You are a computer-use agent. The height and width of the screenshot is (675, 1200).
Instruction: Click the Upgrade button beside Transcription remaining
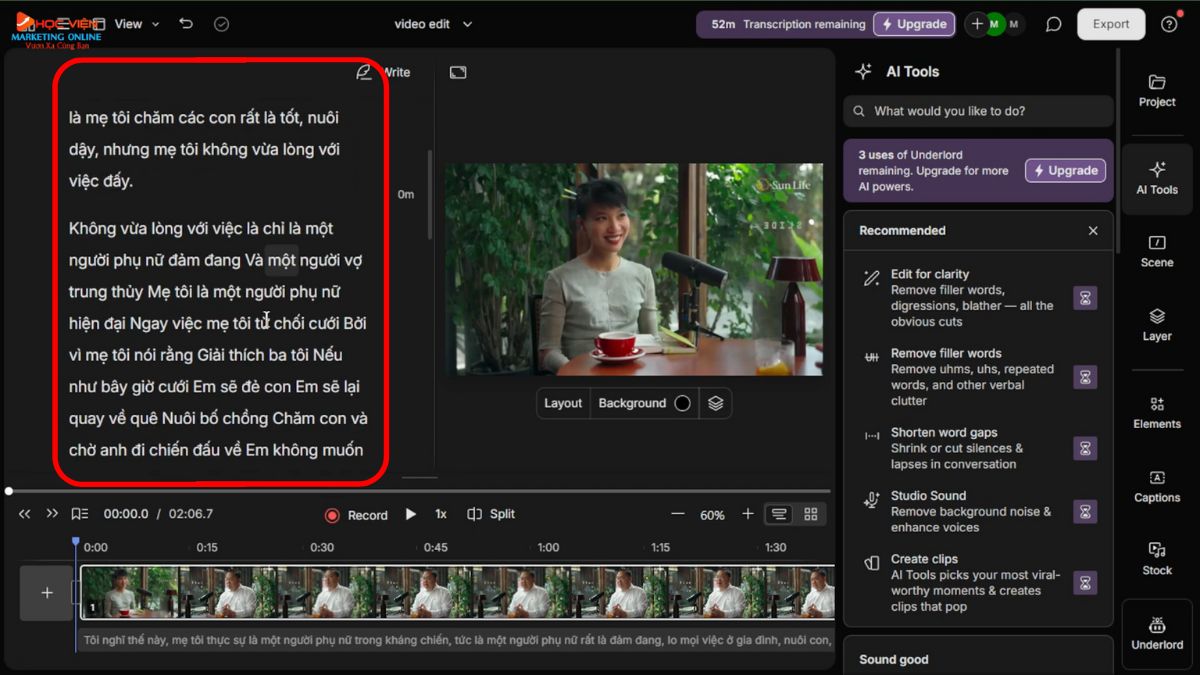pyautogui.click(x=912, y=24)
